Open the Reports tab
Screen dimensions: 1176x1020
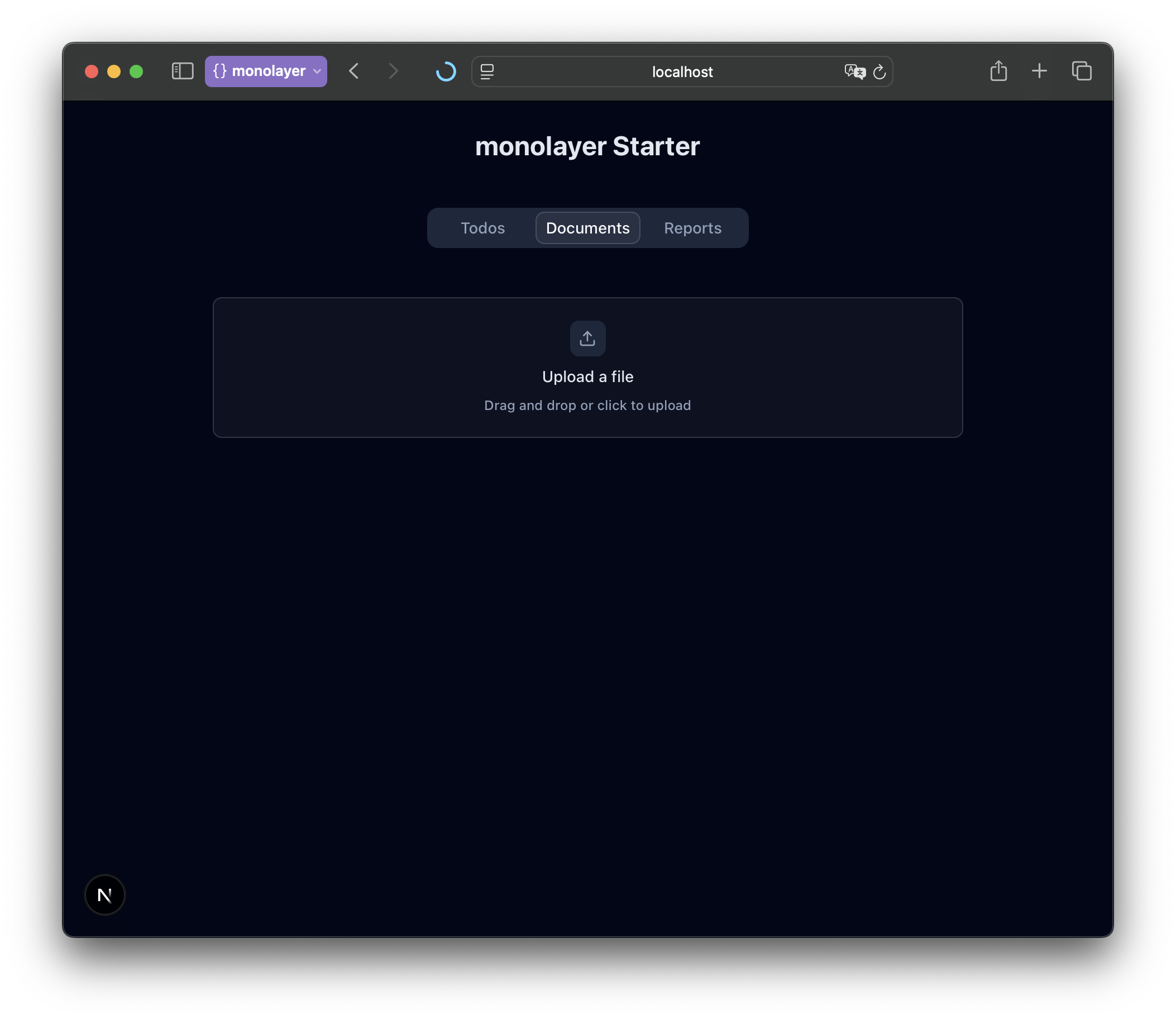[x=692, y=228]
